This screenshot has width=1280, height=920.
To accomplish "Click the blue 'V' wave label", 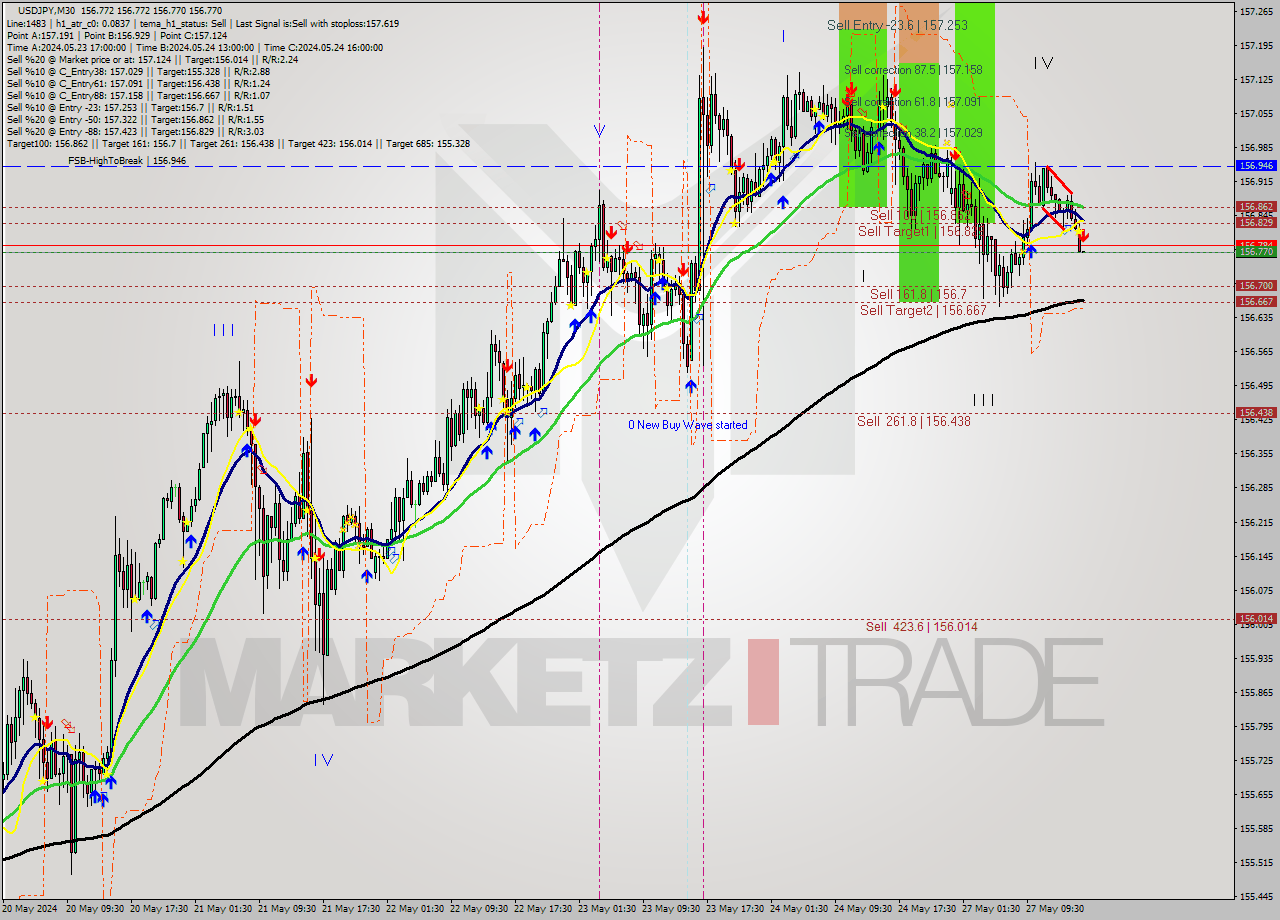I will coord(599,130).
